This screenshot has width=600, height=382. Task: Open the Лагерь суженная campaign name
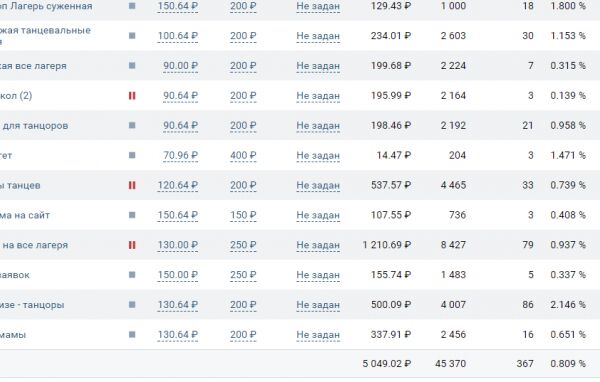[46, 6]
